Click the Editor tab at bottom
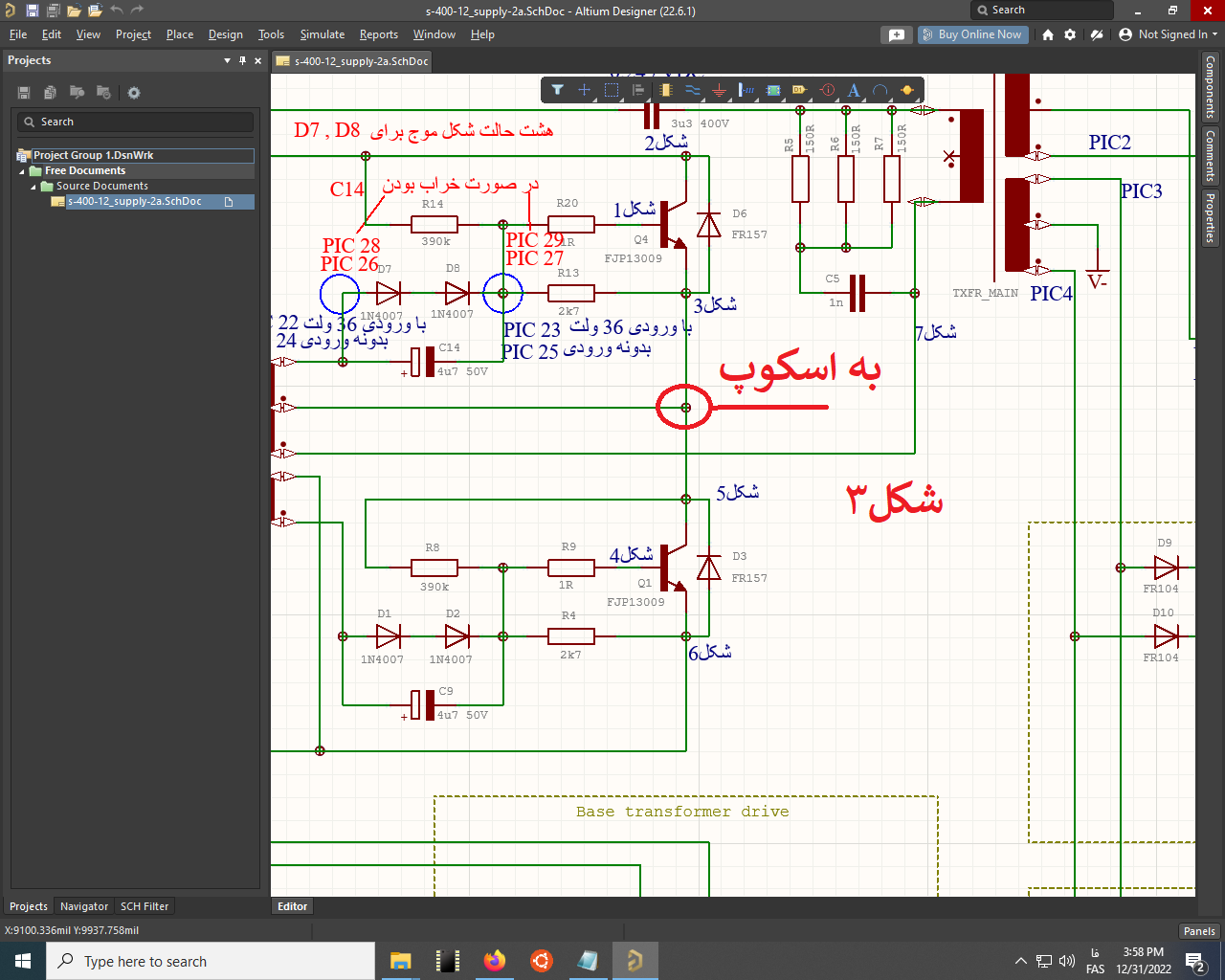Screen dimensions: 1225x980 [x=293, y=906]
